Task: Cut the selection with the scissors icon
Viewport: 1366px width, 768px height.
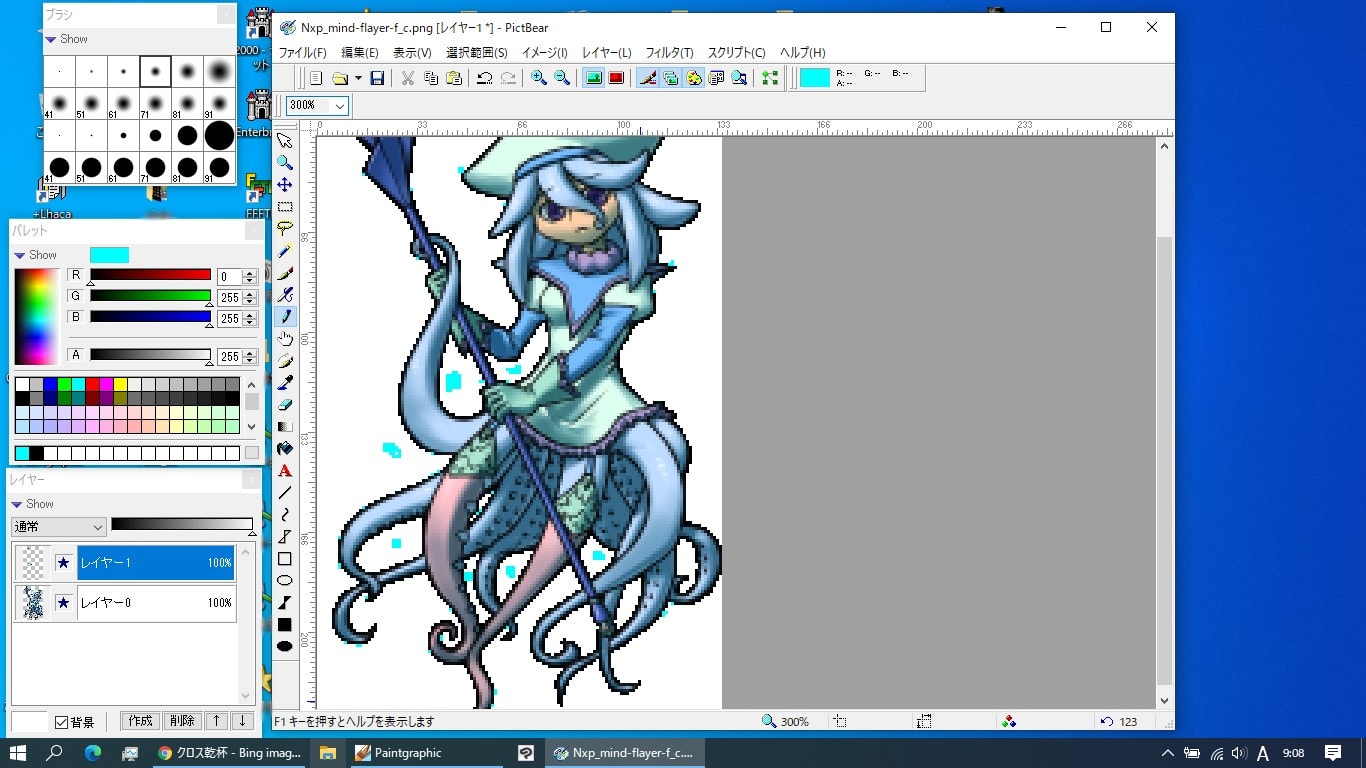Action: pos(408,78)
